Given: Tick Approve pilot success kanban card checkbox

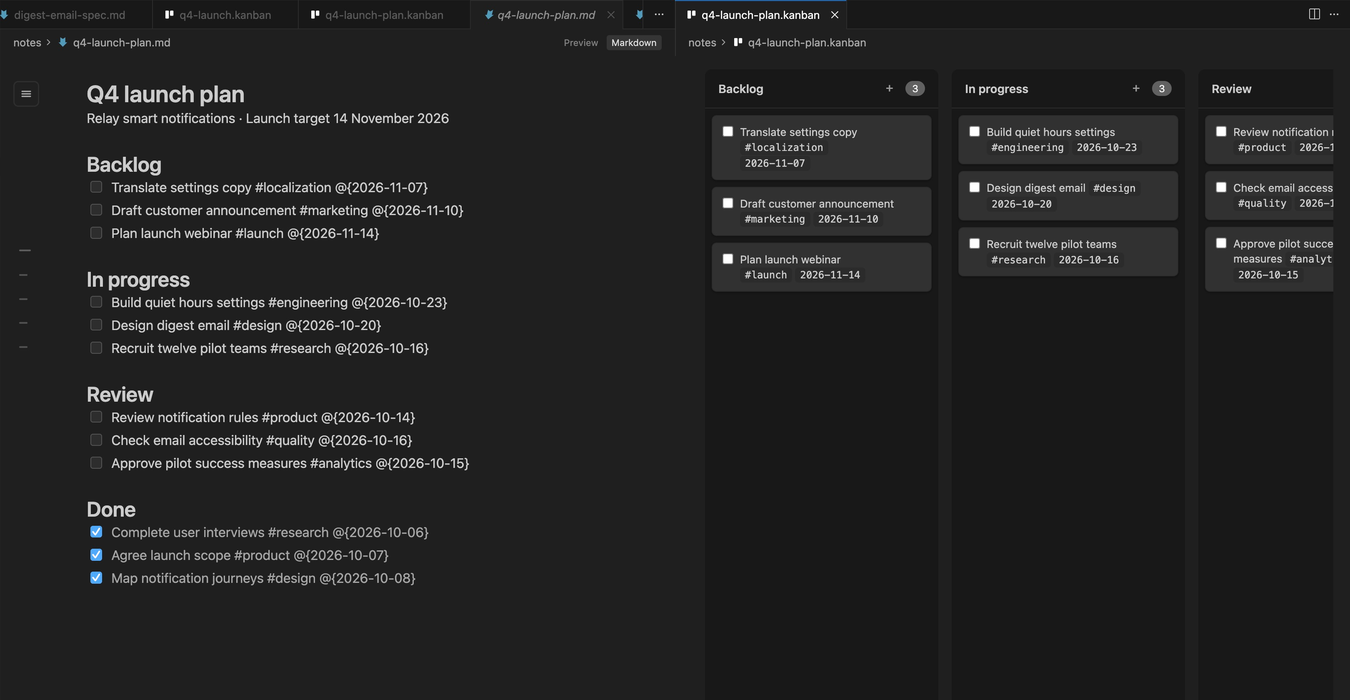Looking at the screenshot, I should click(x=1221, y=243).
